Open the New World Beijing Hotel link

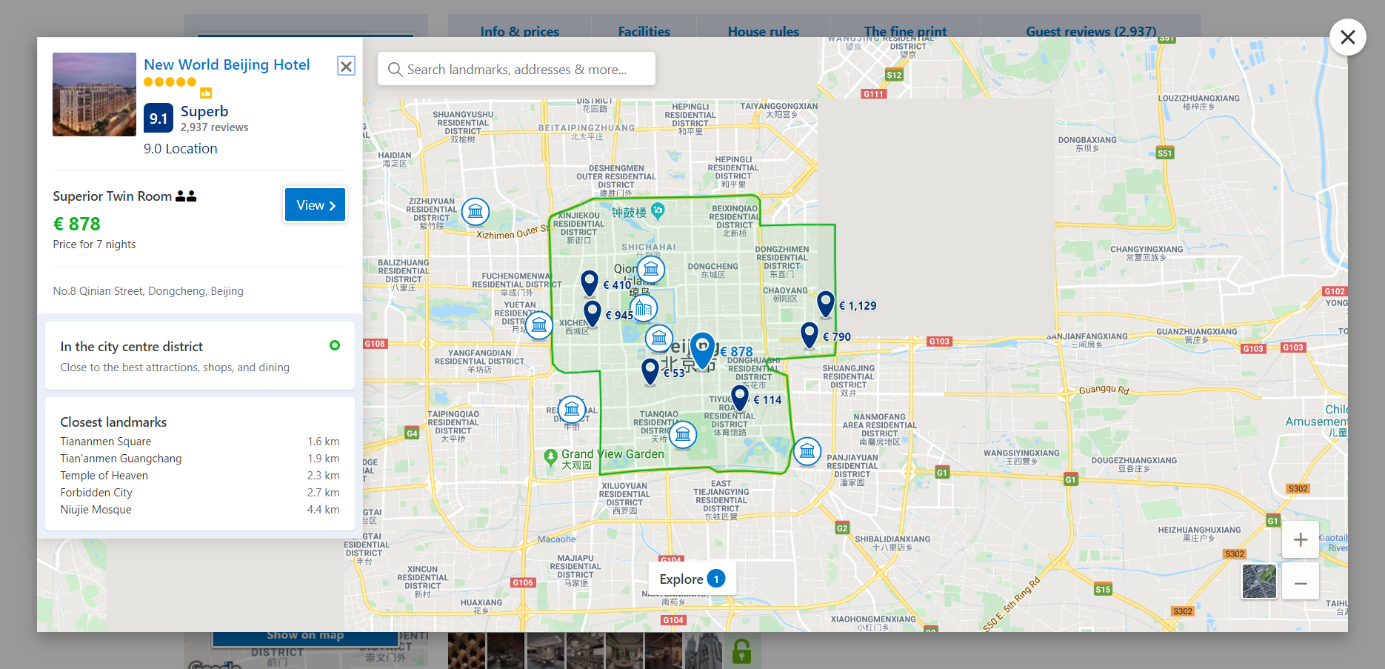pyautogui.click(x=227, y=65)
